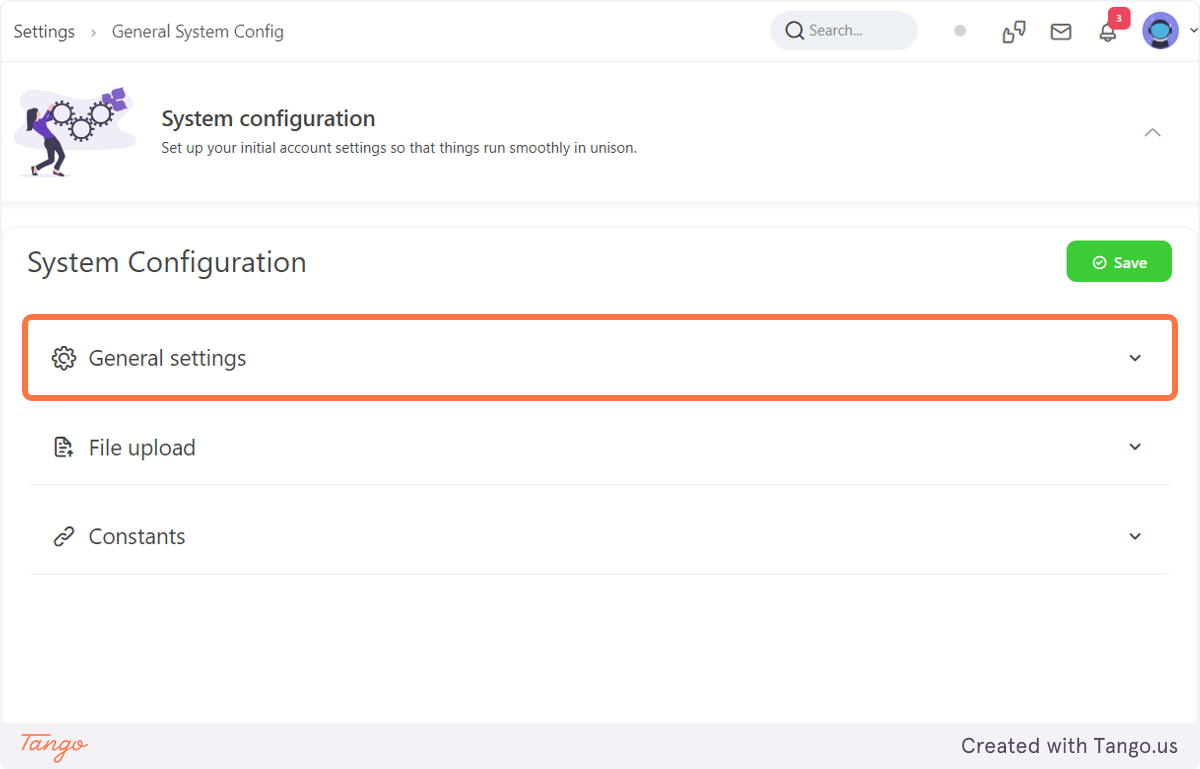
Task: Click the thumbs up/down feedback icon
Action: coord(1014,32)
